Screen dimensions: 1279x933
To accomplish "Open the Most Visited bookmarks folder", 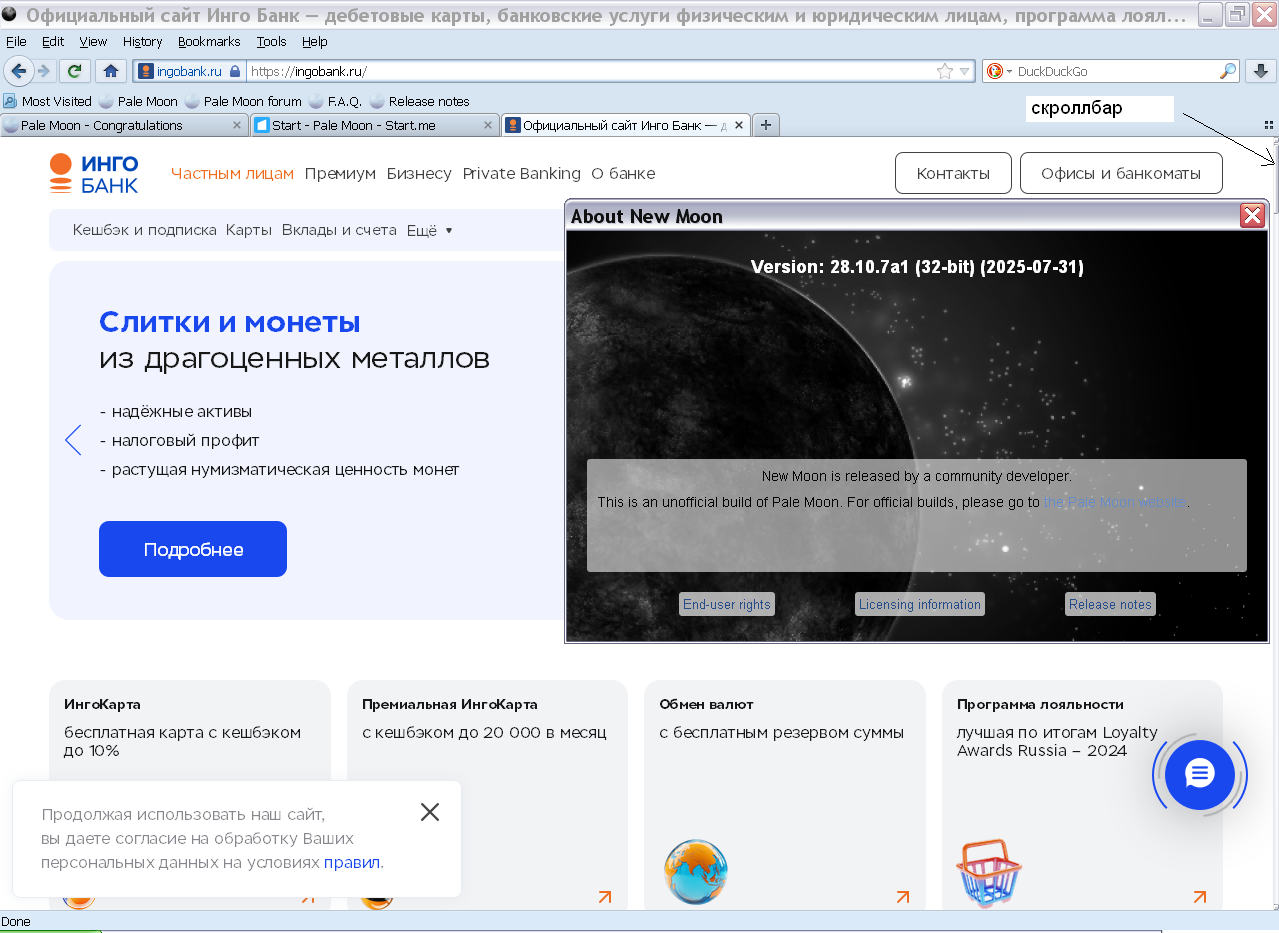I will 48,101.
